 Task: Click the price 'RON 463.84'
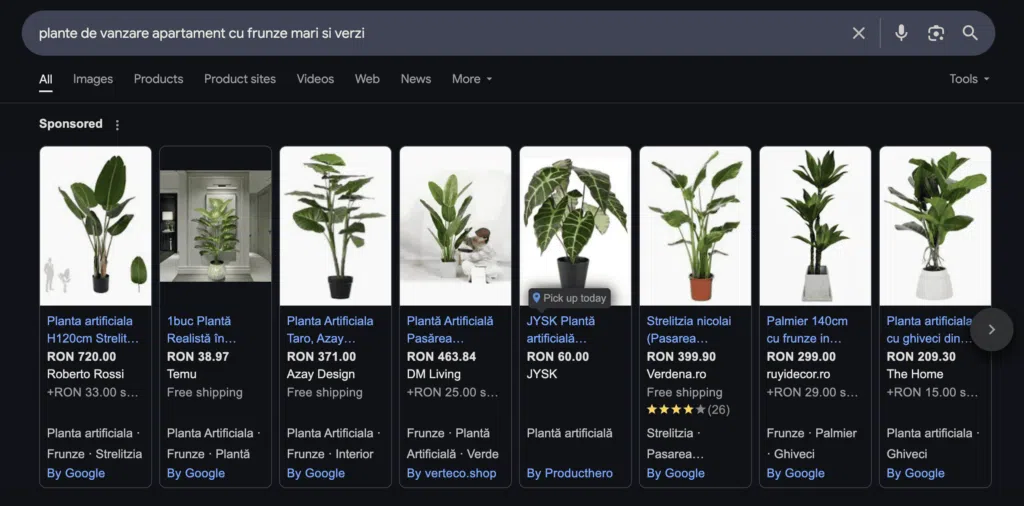click(x=441, y=357)
